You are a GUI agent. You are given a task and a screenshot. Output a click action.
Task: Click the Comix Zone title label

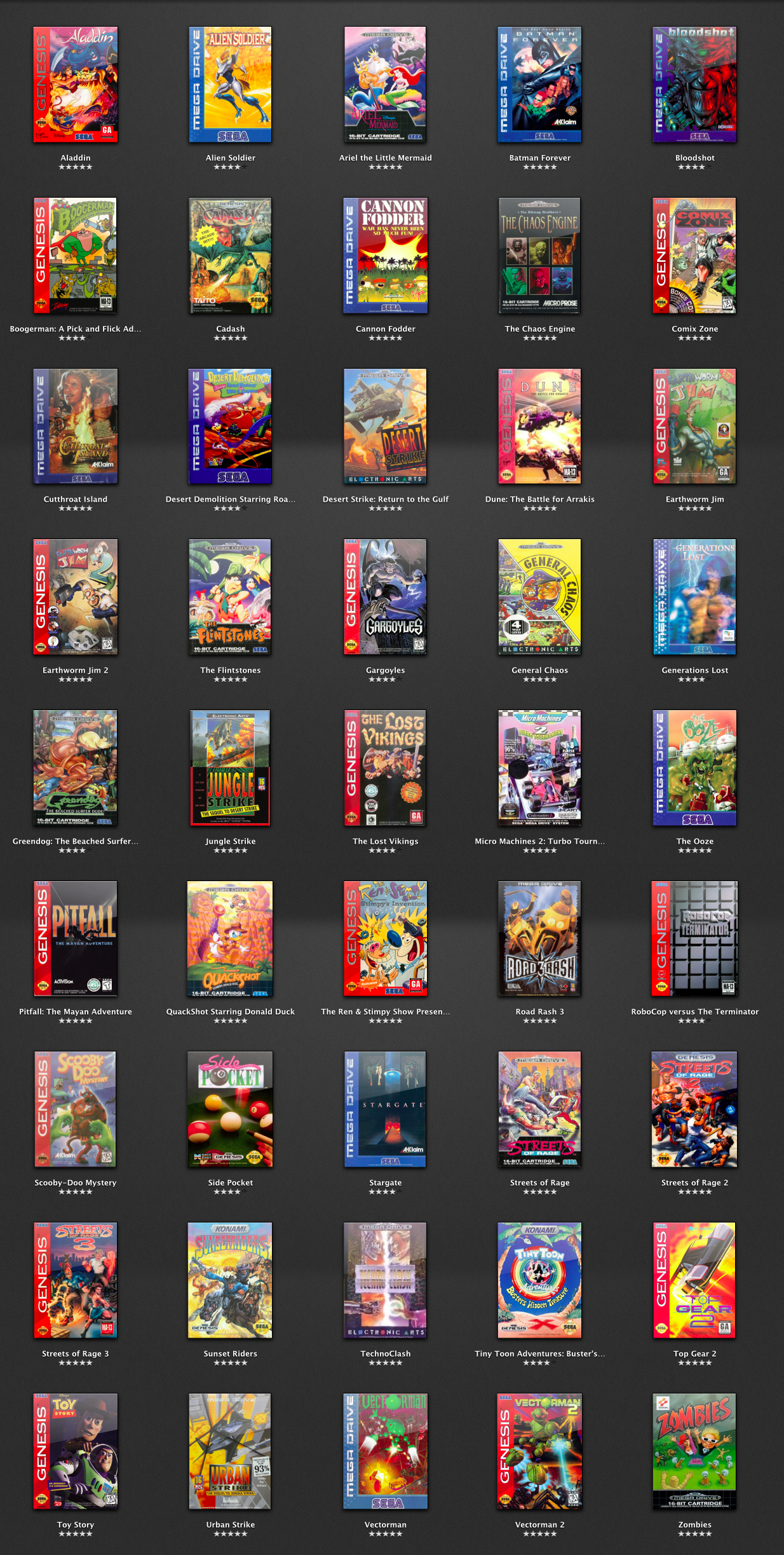click(x=694, y=329)
